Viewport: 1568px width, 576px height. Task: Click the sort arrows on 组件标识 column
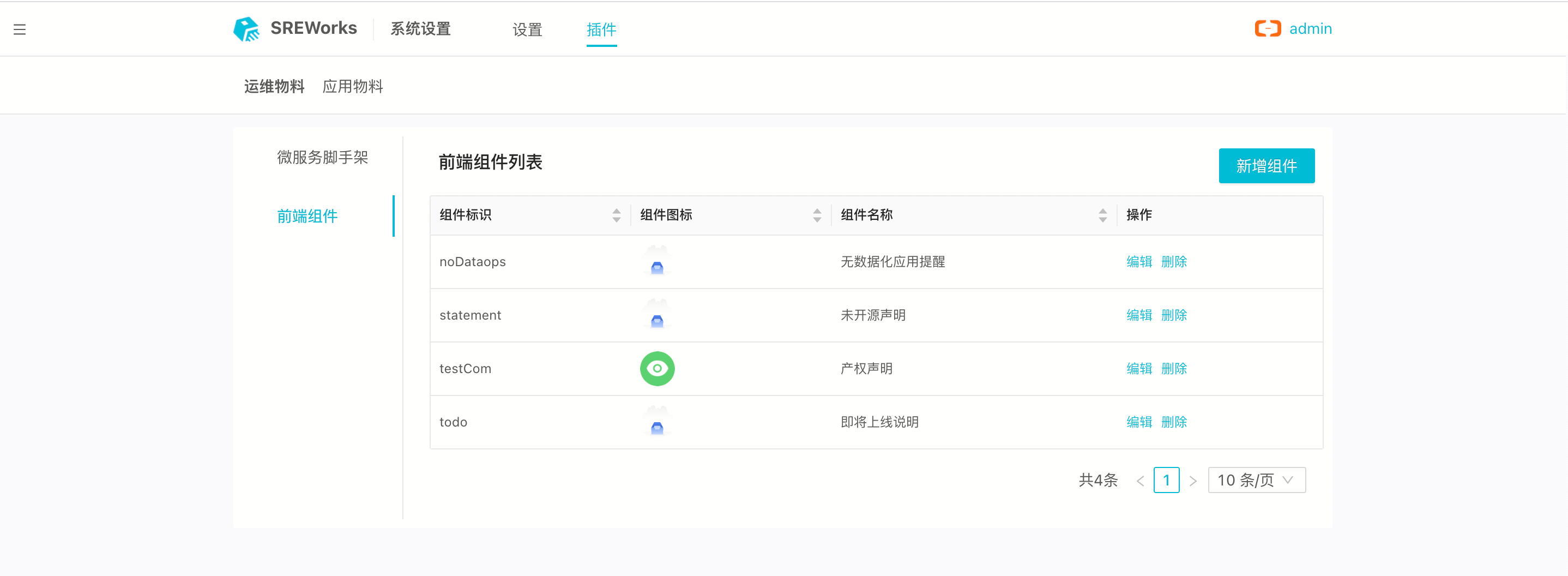coord(617,215)
